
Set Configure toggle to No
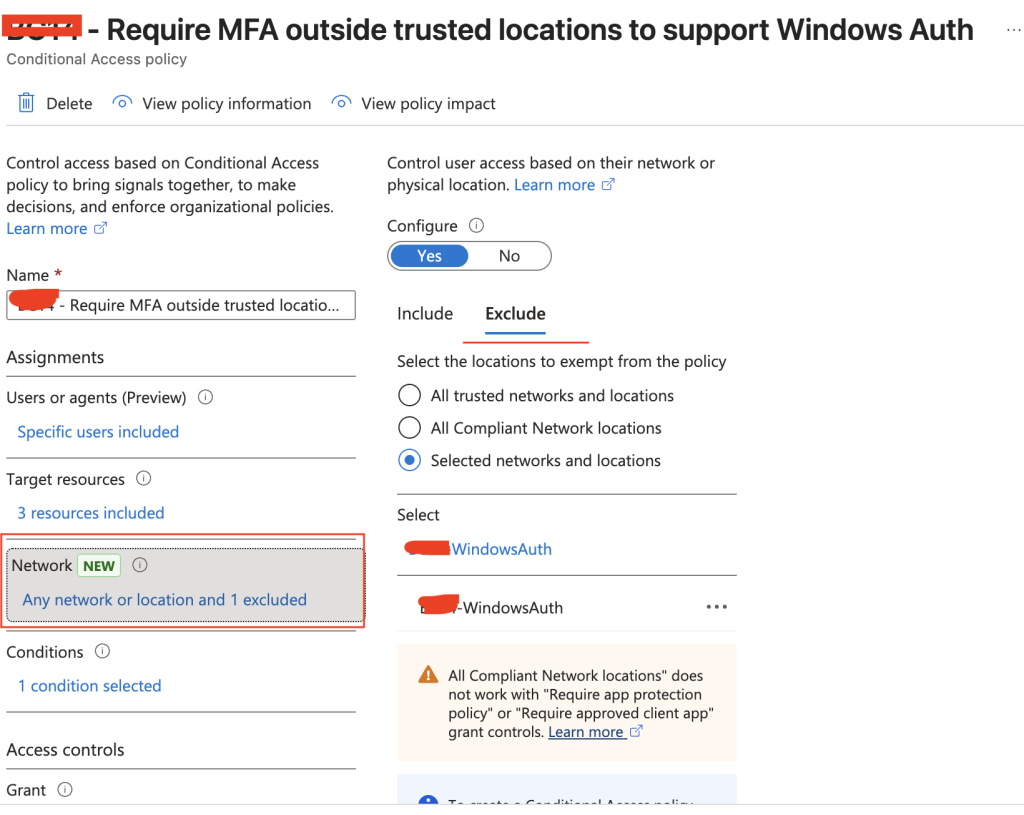pos(509,256)
